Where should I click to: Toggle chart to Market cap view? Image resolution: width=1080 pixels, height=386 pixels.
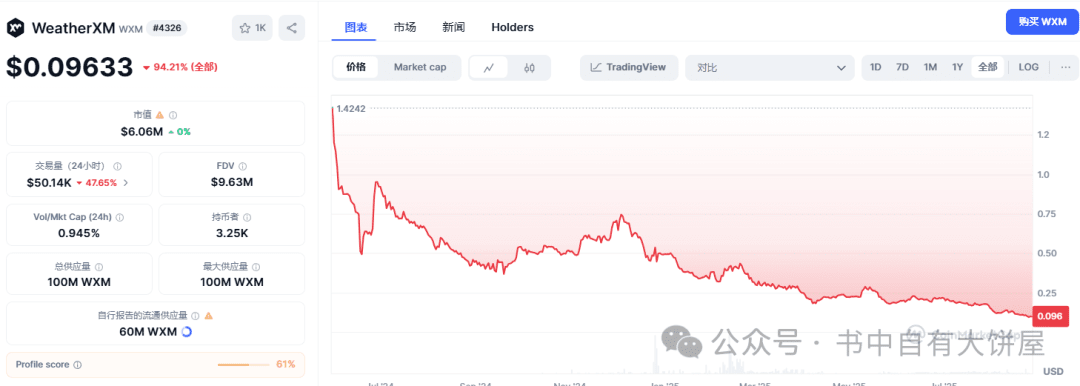coord(419,68)
